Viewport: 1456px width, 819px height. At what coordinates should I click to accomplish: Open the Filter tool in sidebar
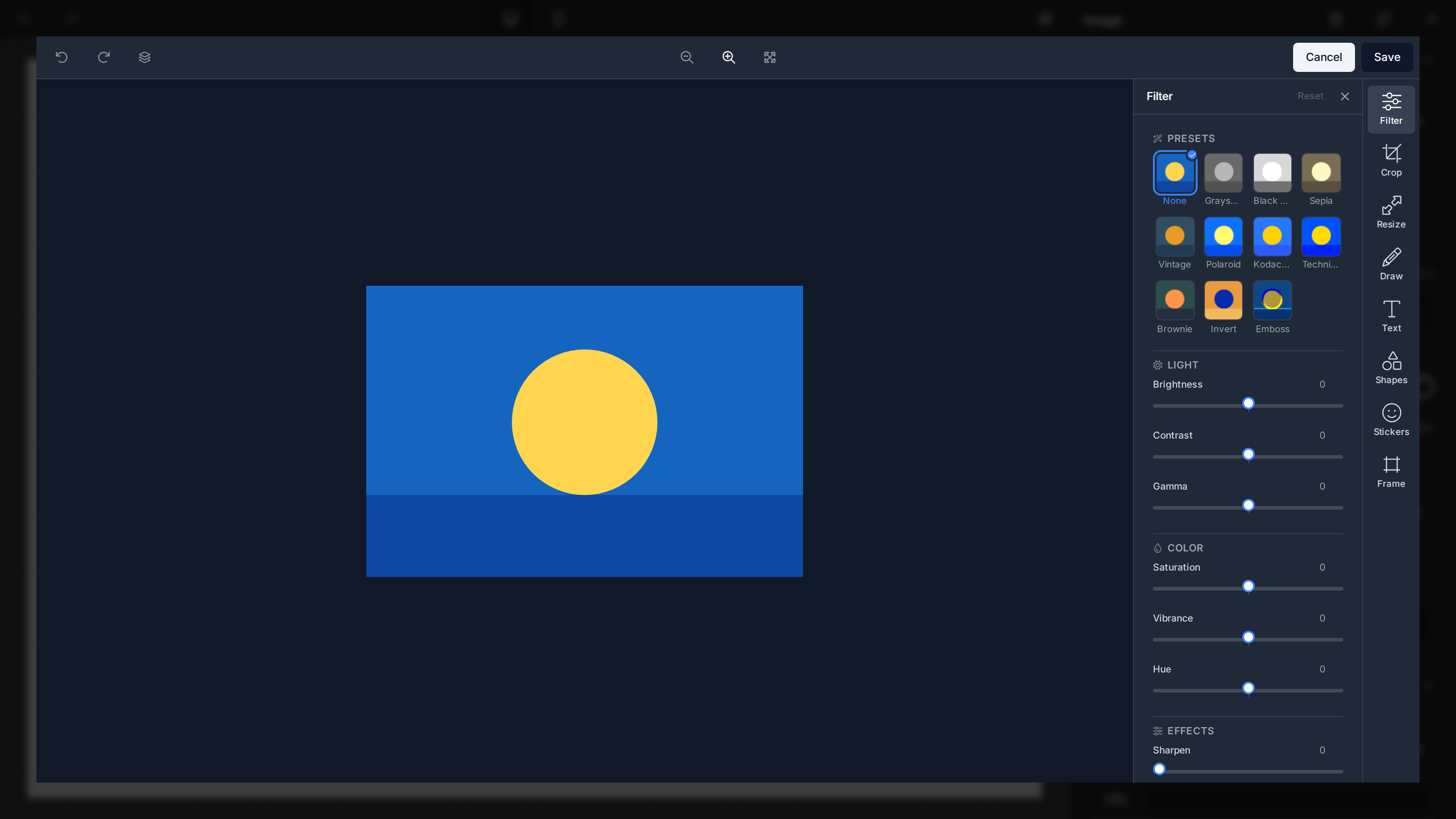(1391, 110)
